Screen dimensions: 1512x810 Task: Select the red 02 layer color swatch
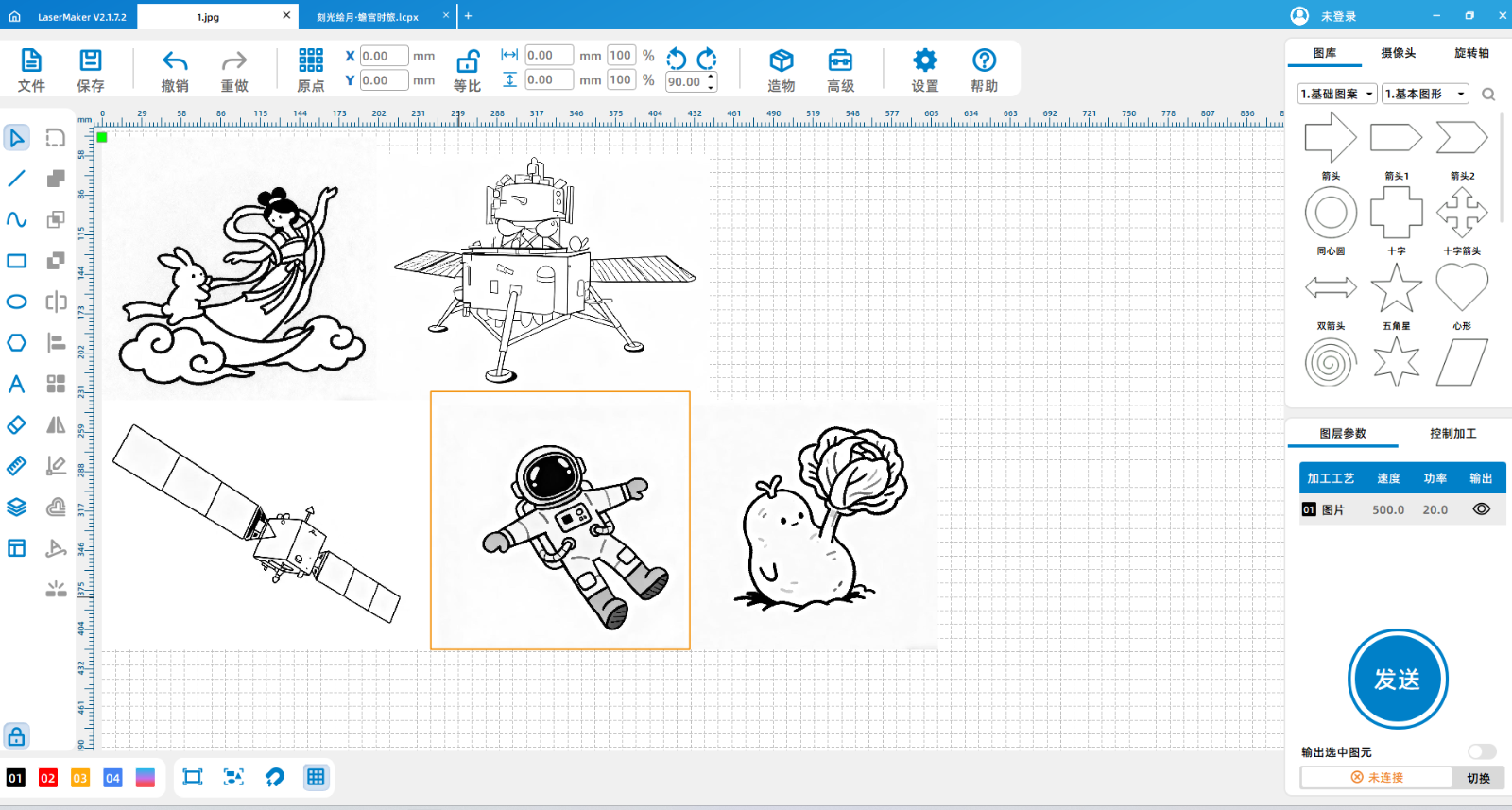(48, 778)
